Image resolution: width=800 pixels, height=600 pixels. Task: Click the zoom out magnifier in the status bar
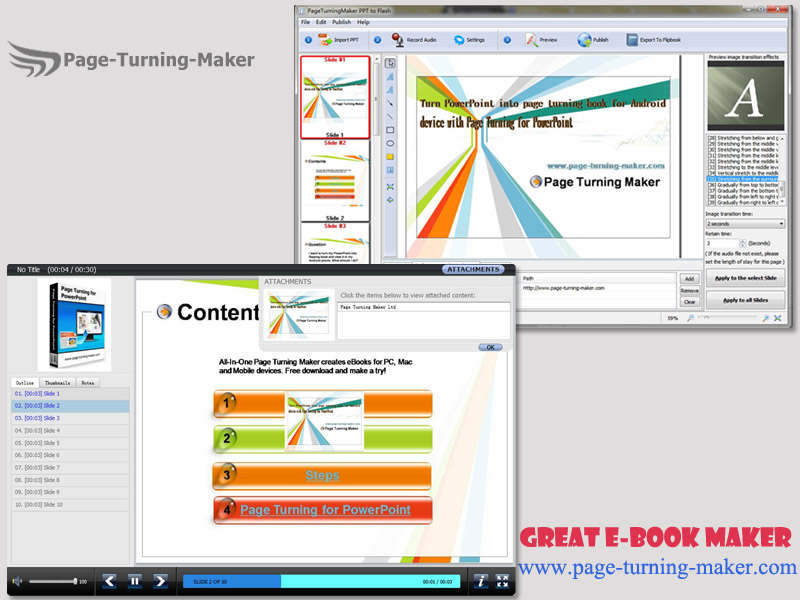point(690,318)
